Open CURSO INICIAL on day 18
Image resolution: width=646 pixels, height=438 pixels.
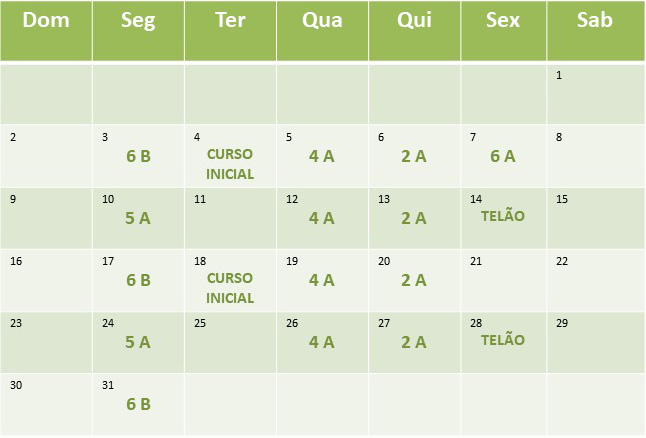(230, 288)
